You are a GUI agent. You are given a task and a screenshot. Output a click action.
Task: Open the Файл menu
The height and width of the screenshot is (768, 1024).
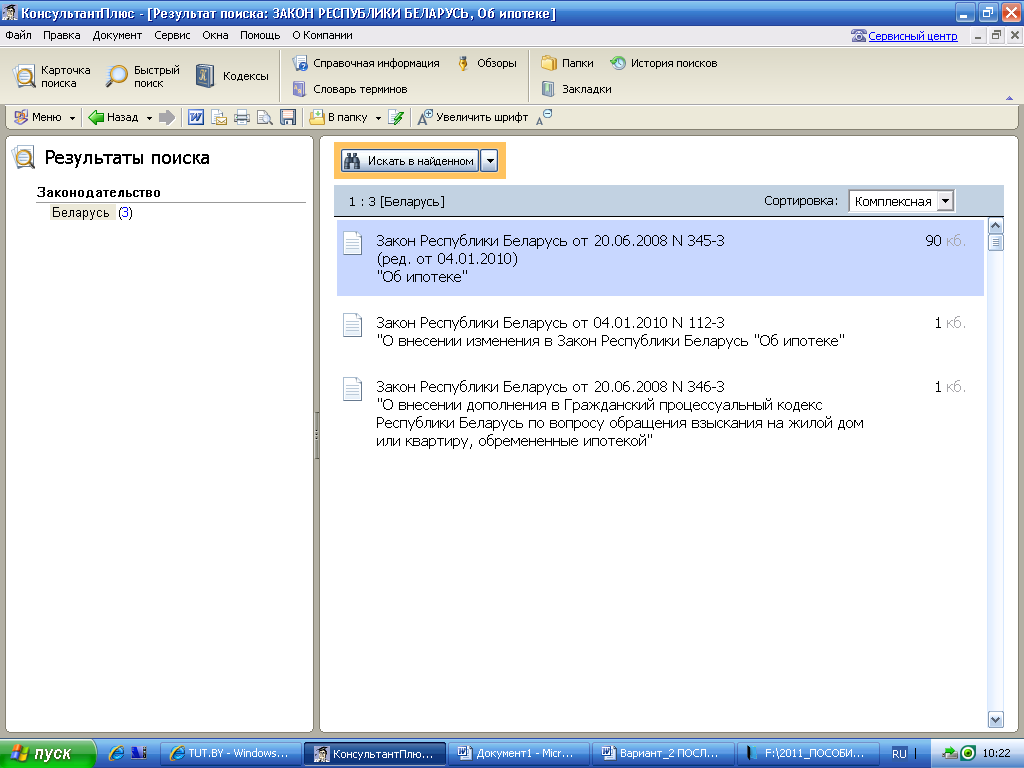[x=18, y=35]
